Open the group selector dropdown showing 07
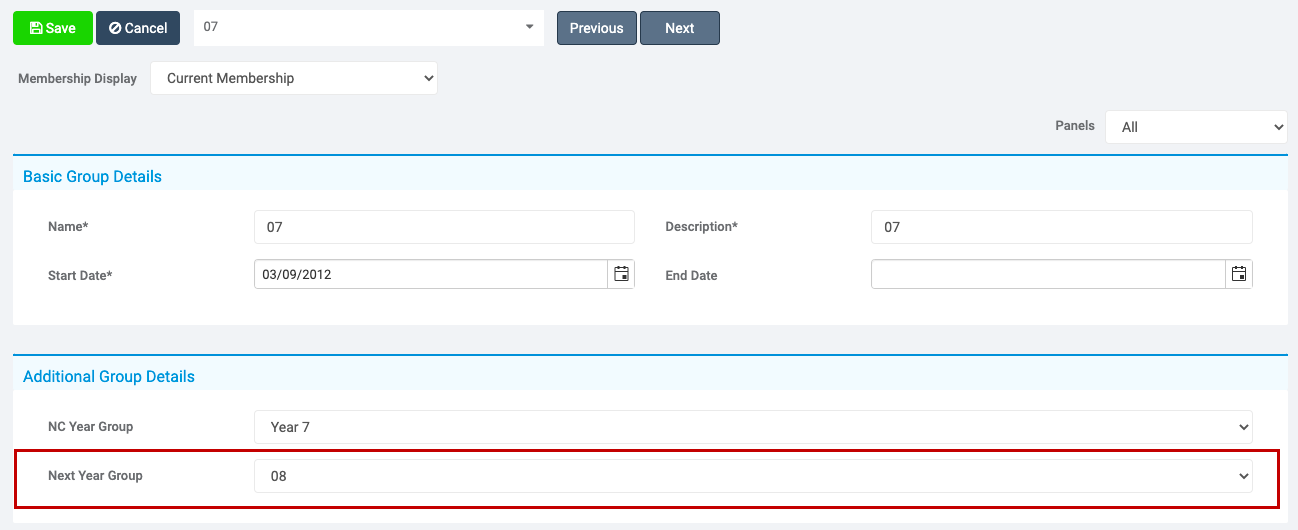 (x=368, y=28)
